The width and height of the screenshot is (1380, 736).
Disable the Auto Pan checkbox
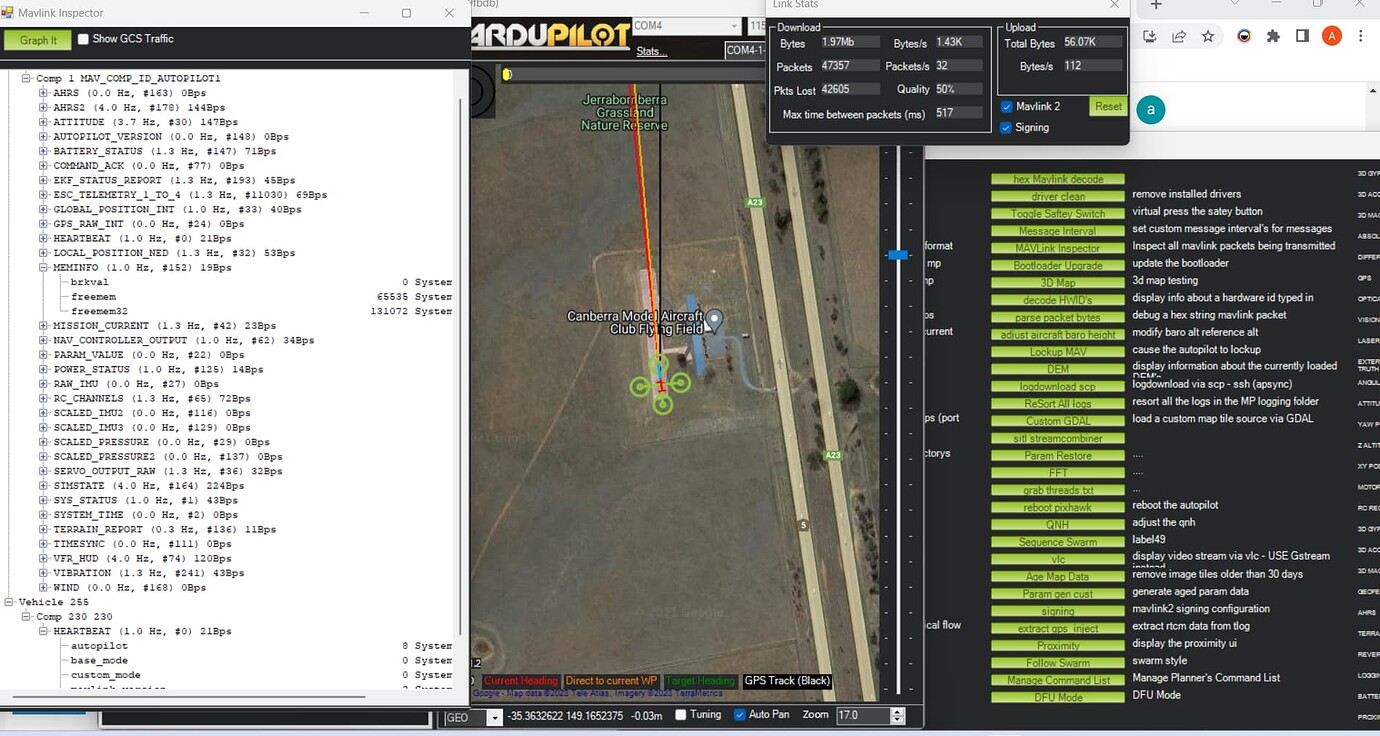[738, 715]
